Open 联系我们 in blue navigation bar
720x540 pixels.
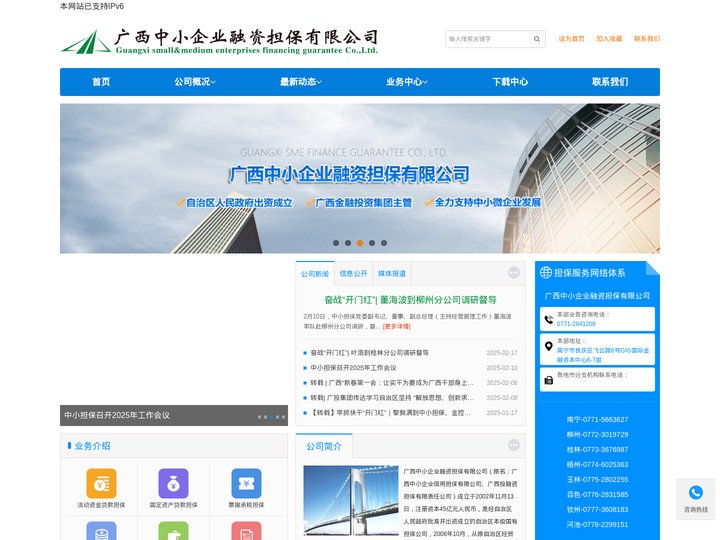pos(610,82)
